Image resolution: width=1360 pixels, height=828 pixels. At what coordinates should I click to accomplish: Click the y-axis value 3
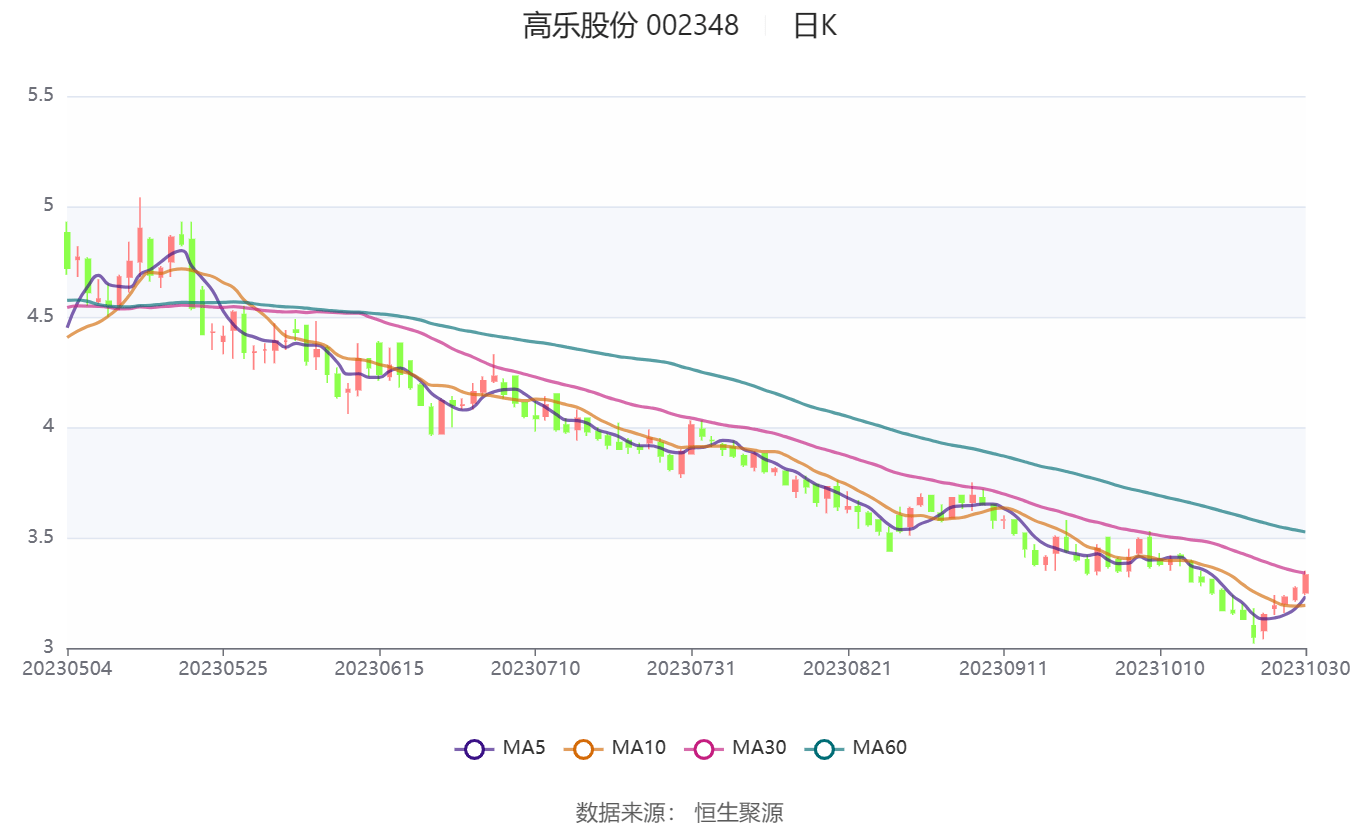point(47,648)
